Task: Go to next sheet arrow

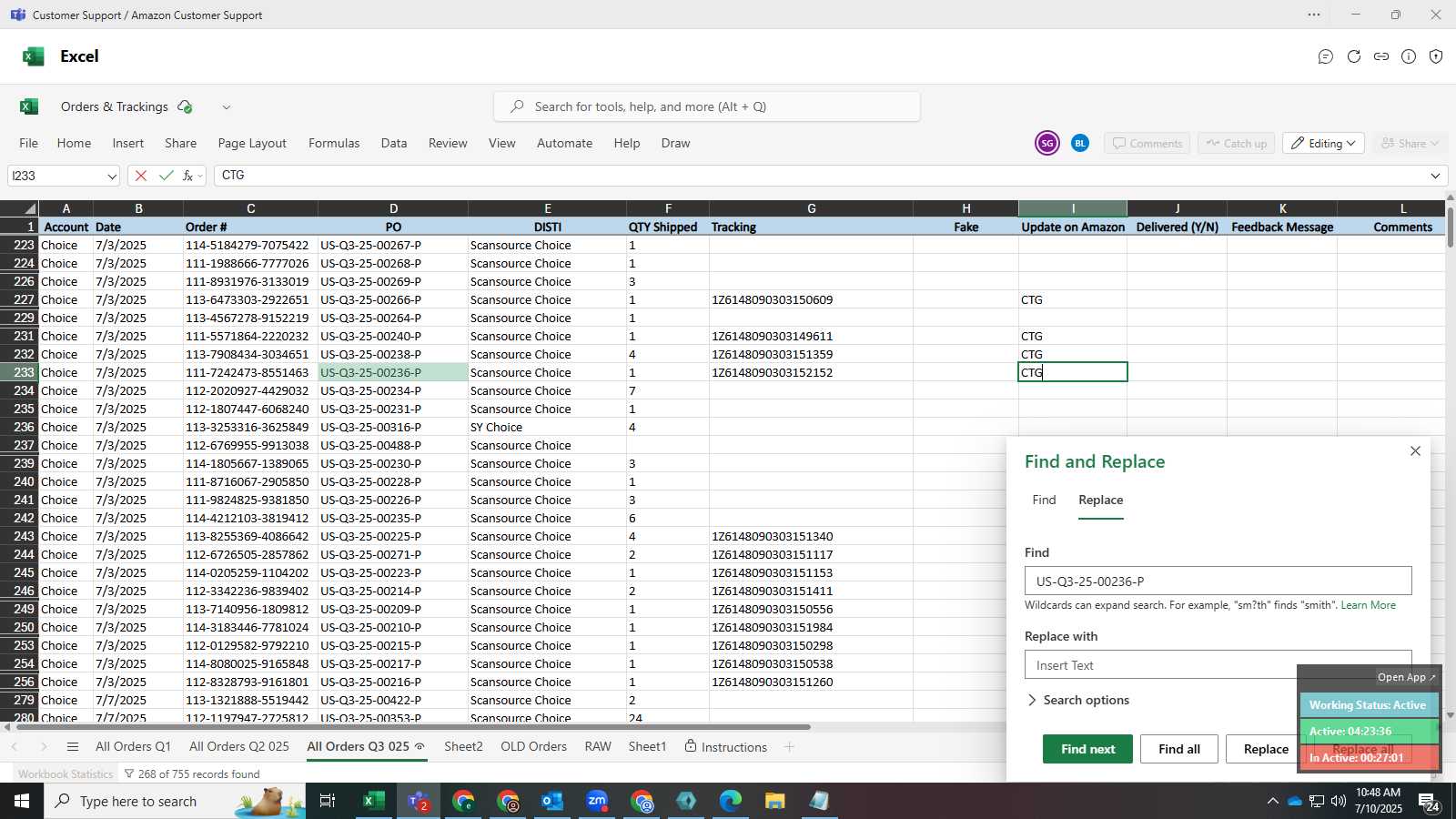Action: (x=43, y=747)
